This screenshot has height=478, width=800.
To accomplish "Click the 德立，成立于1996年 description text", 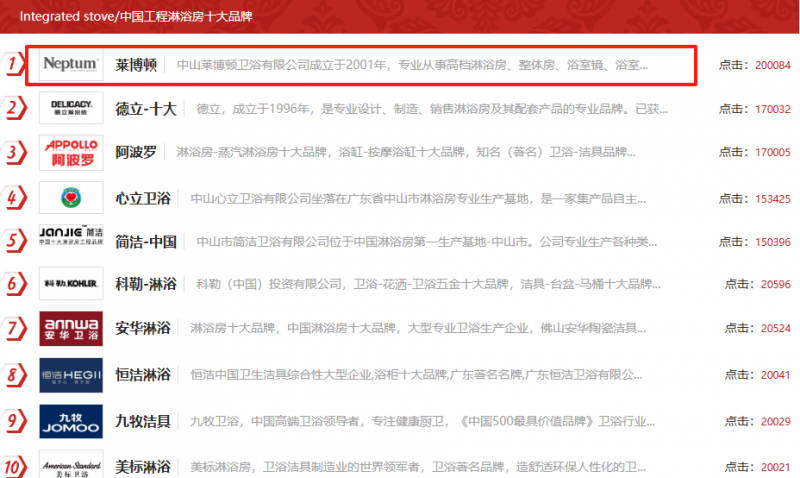I will (x=432, y=109).
